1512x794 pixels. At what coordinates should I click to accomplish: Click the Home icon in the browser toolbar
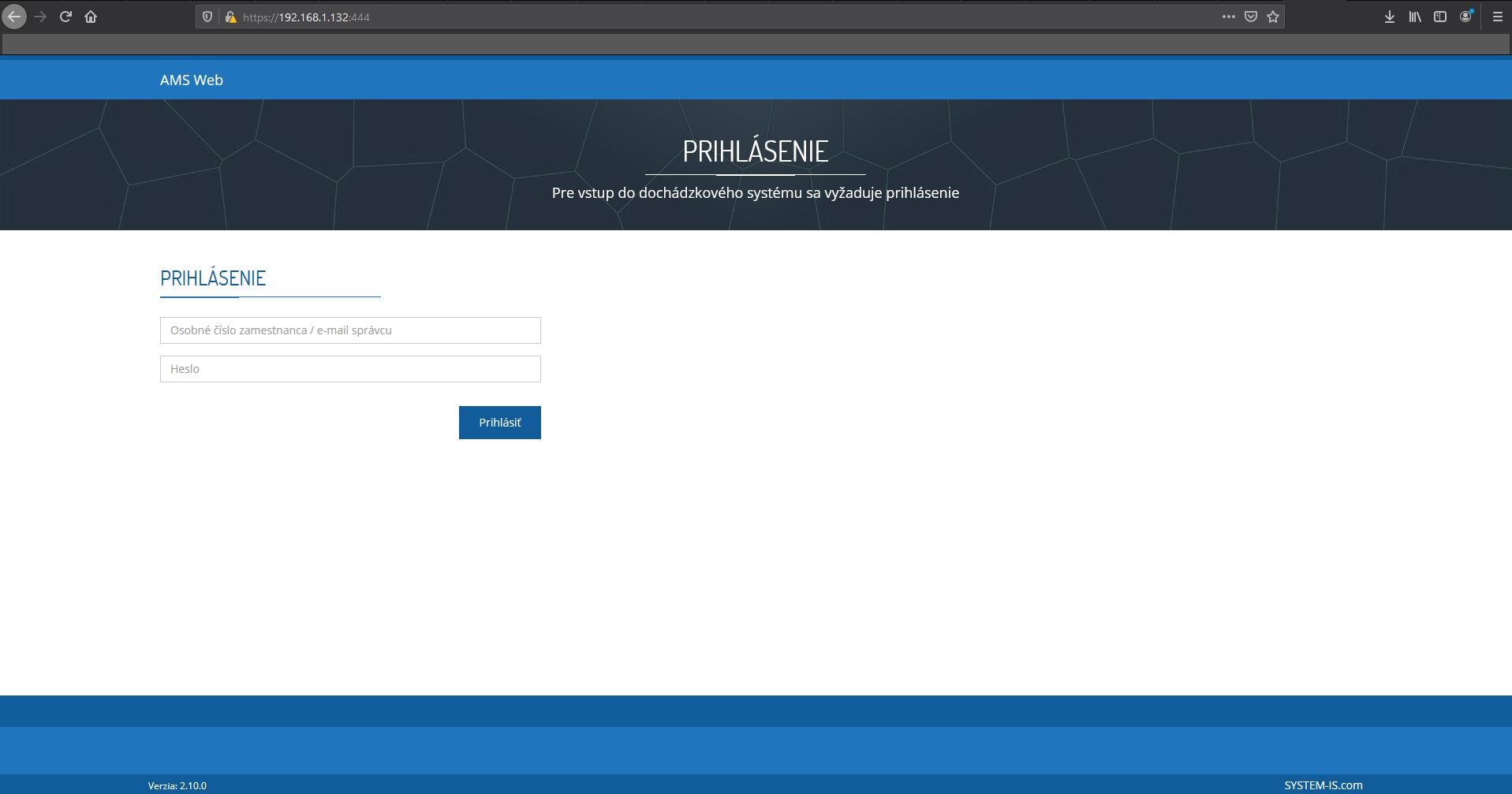point(91,16)
